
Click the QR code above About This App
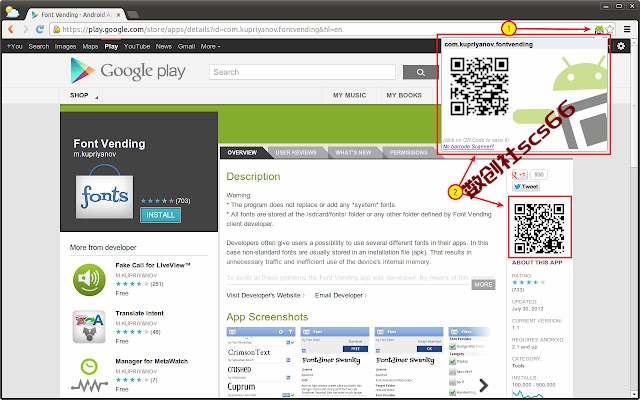(540, 227)
